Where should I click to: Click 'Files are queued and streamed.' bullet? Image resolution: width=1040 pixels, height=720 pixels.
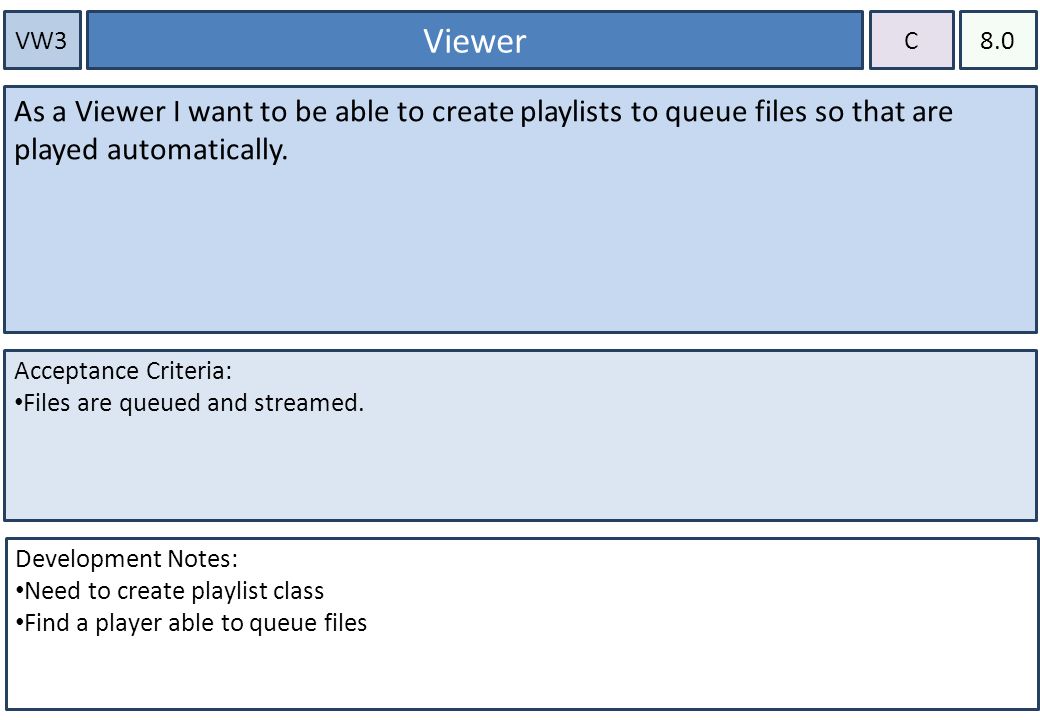(189, 403)
